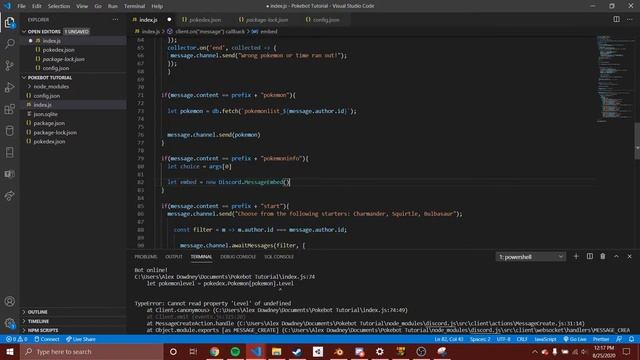Open Spotify from the taskbar
The height and width of the screenshot is (360, 640).
tap(235, 351)
